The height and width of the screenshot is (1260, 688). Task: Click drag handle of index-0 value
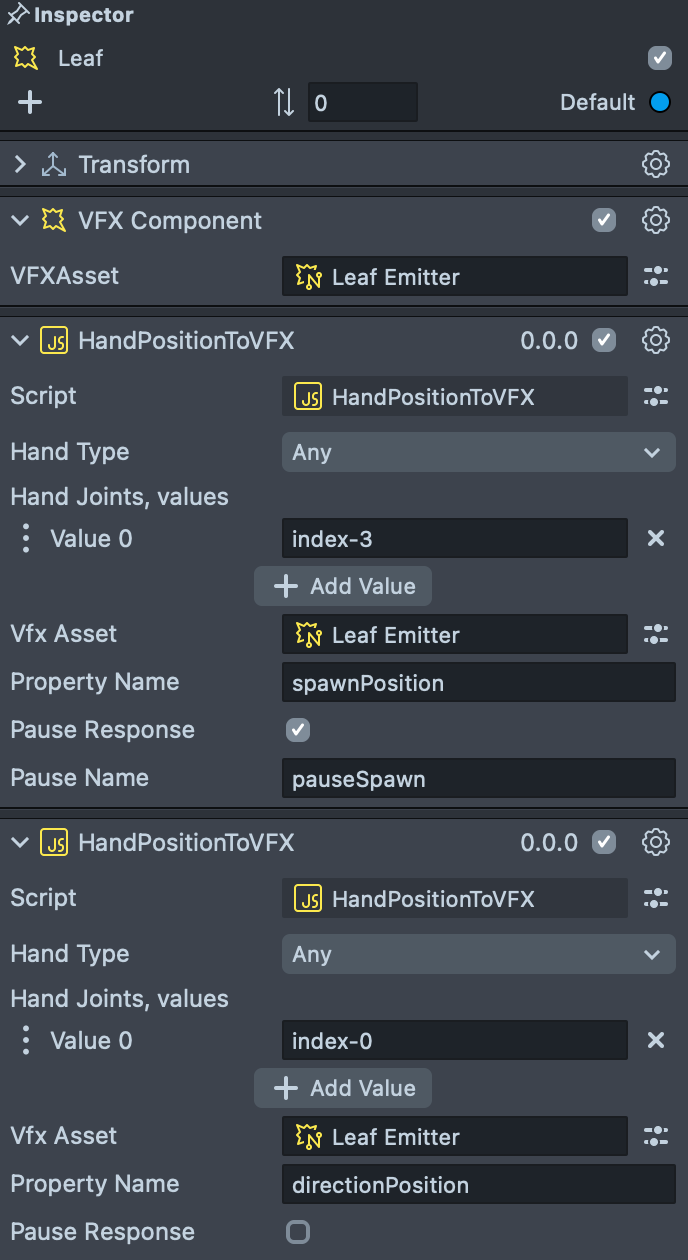(26, 1040)
